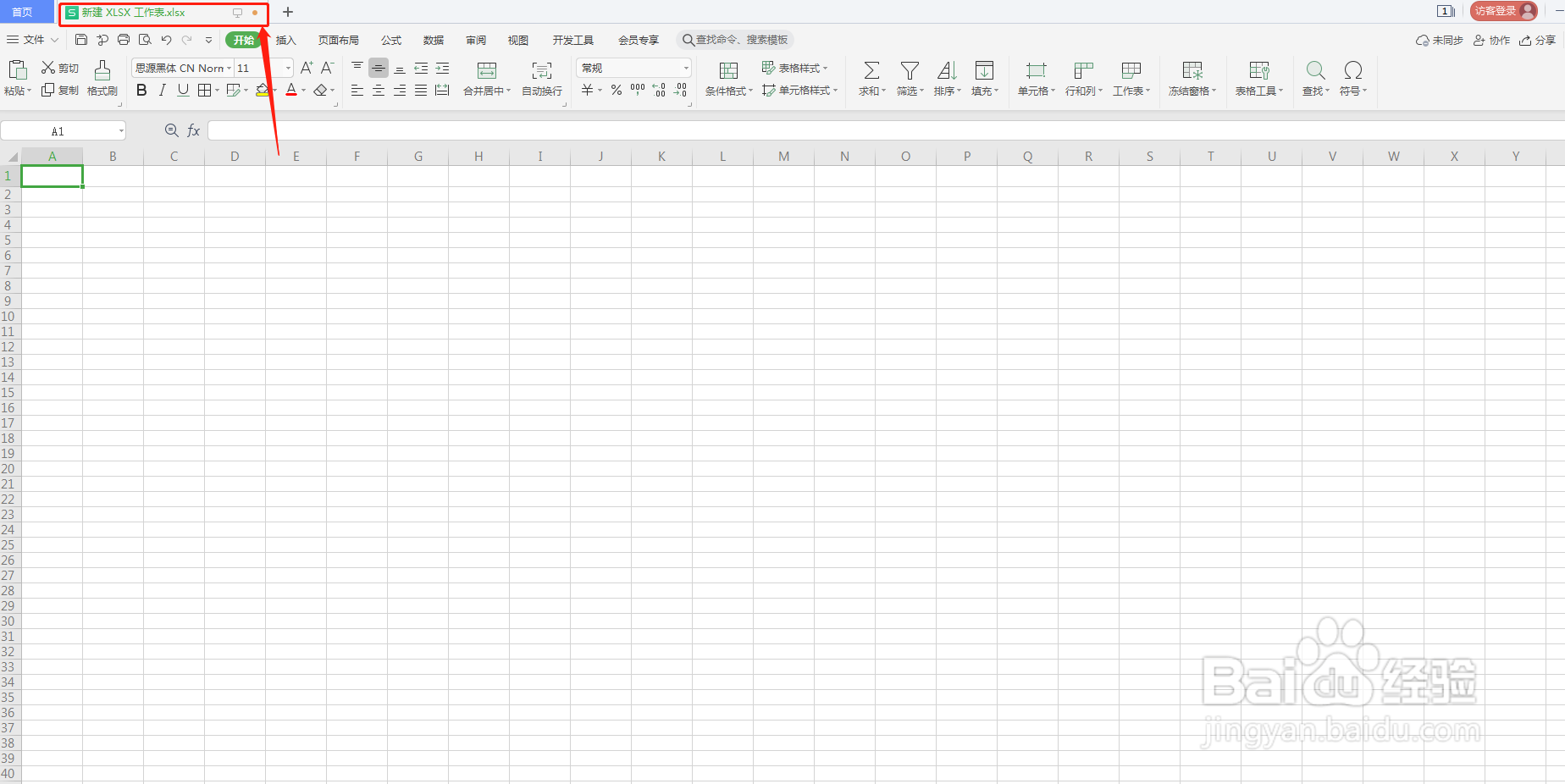Open the font name dropdown
This screenshot has height=784, width=1565.
229,69
